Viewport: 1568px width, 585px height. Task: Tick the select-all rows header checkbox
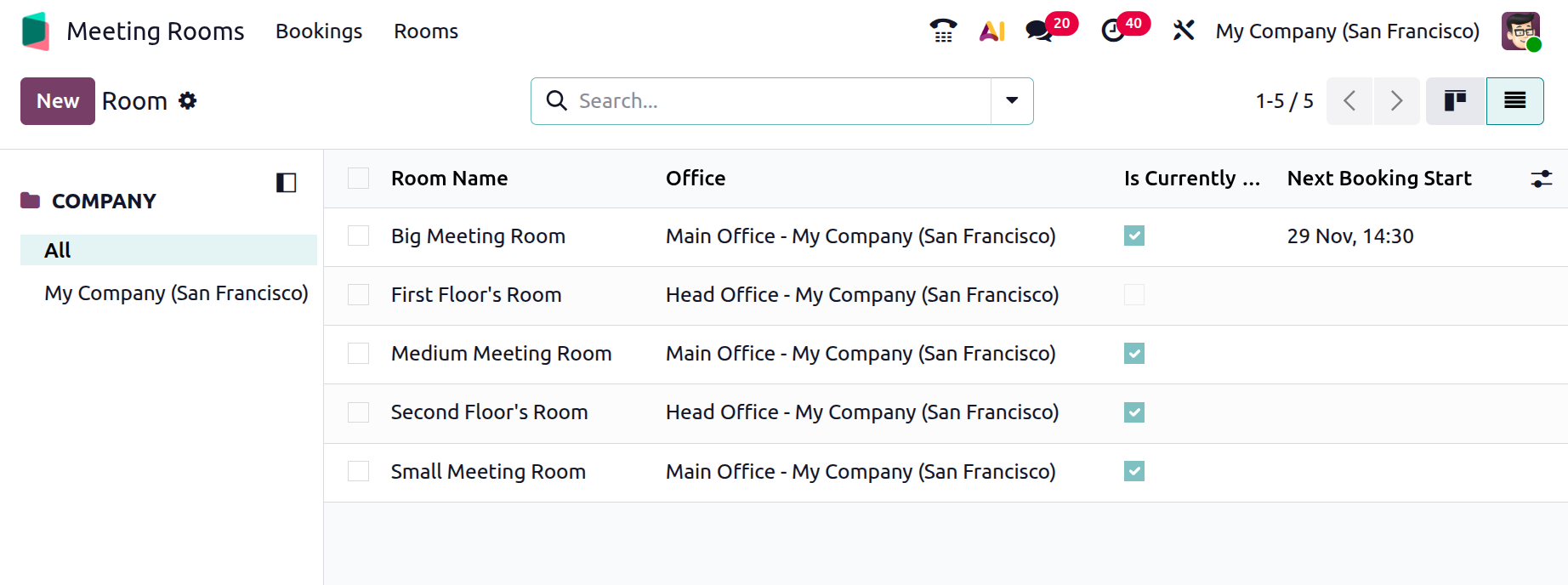tap(359, 178)
